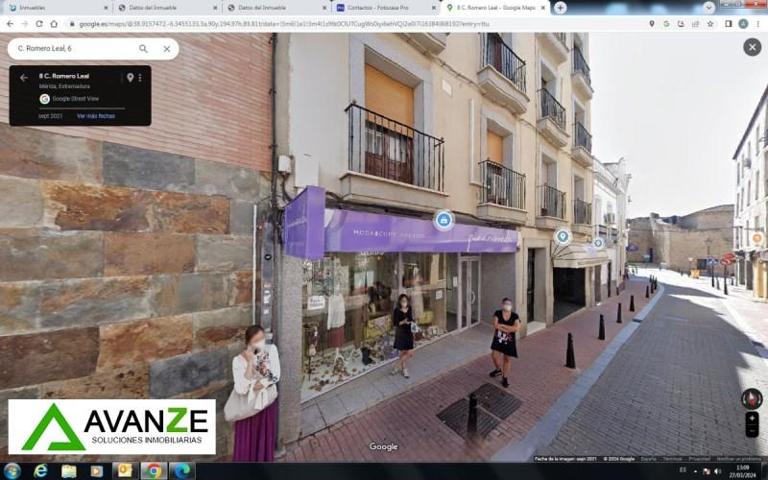Switch to the second Datos del Inmueble tab
Image resolution: width=768 pixels, height=480 pixels.
[x=276, y=8]
